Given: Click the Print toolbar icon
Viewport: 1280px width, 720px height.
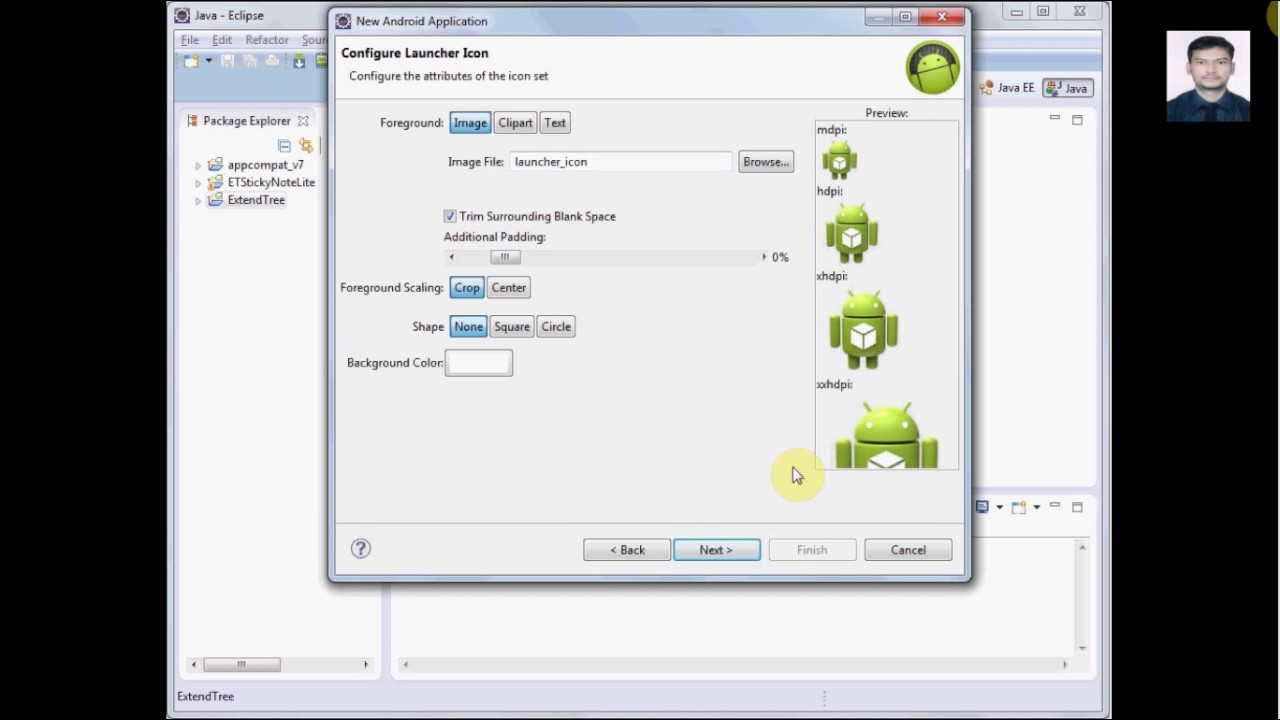Looking at the screenshot, I should (272, 61).
